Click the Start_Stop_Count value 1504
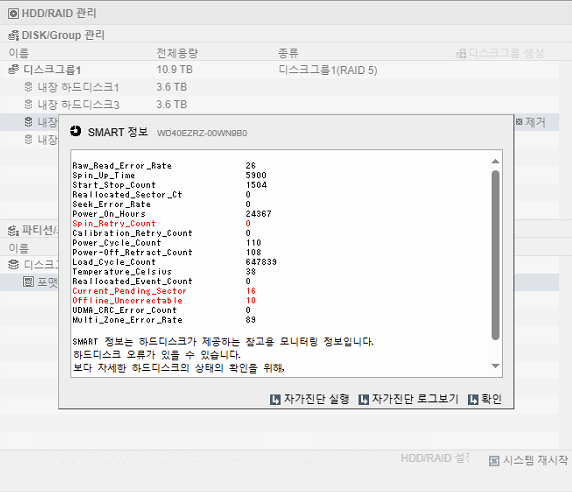This screenshot has height=492, width=572. [x=256, y=185]
